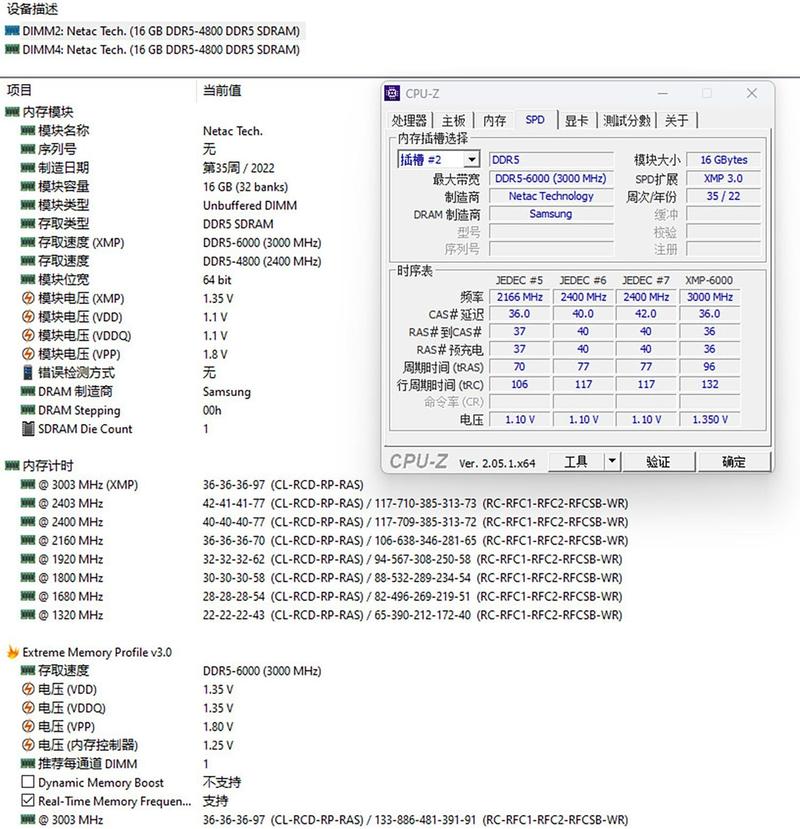The height and width of the screenshot is (829, 800).
Task: Toggle the Real-Time Memory Frequency checkbox
Action: tap(28, 800)
